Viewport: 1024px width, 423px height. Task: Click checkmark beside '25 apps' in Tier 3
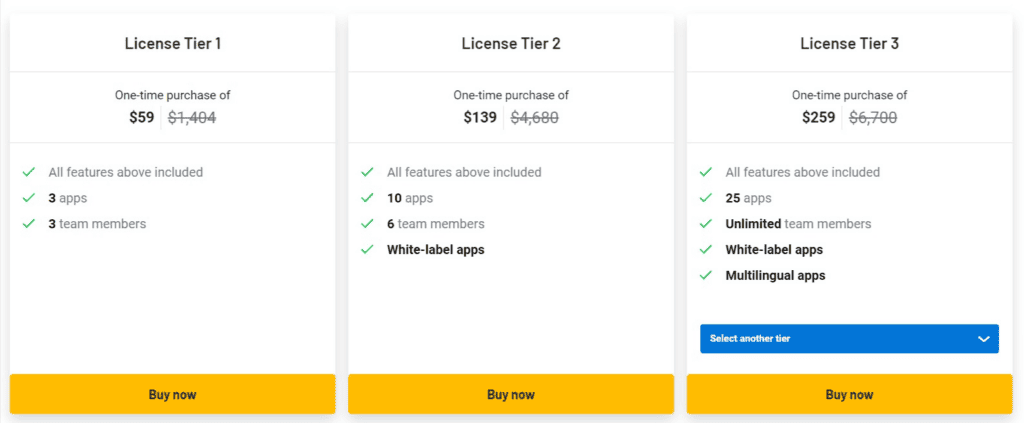click(706, 198)
